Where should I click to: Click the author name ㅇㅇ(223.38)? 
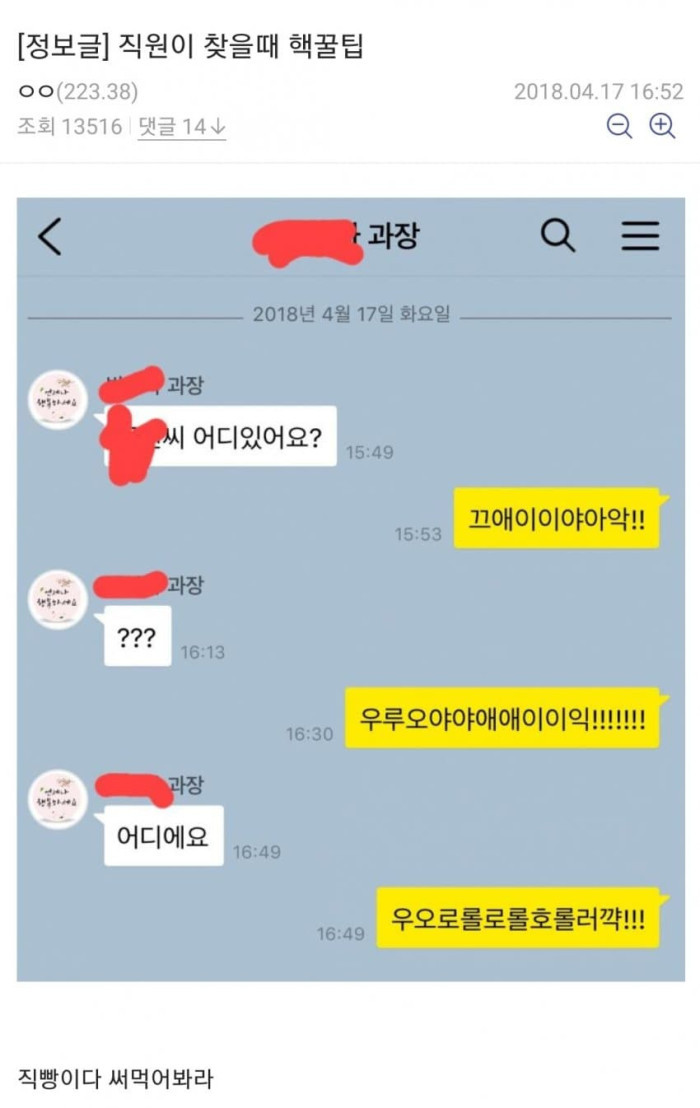click(x=78, y=91)
